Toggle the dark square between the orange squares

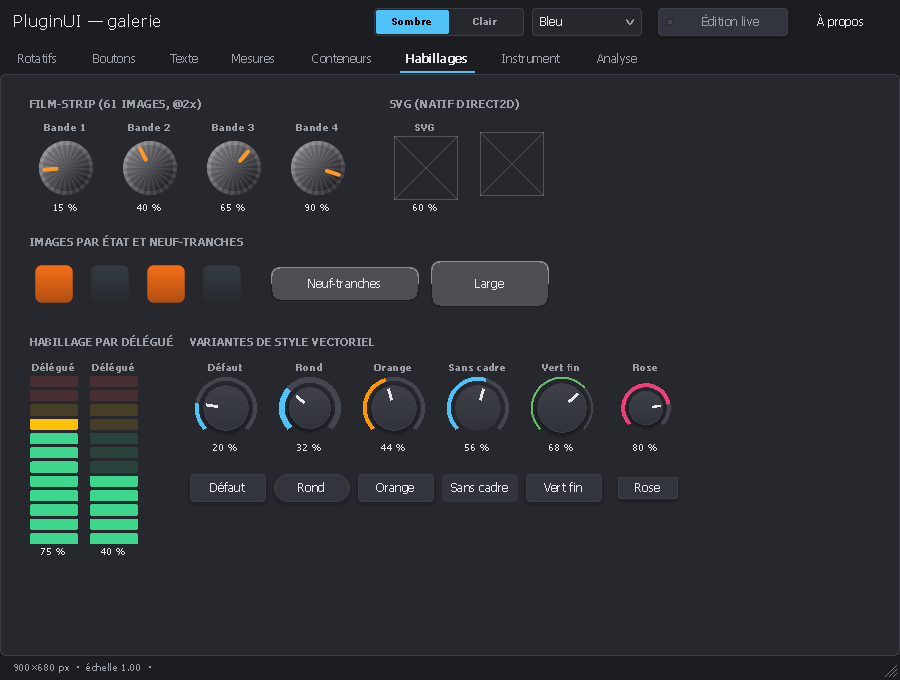point(110,283)
